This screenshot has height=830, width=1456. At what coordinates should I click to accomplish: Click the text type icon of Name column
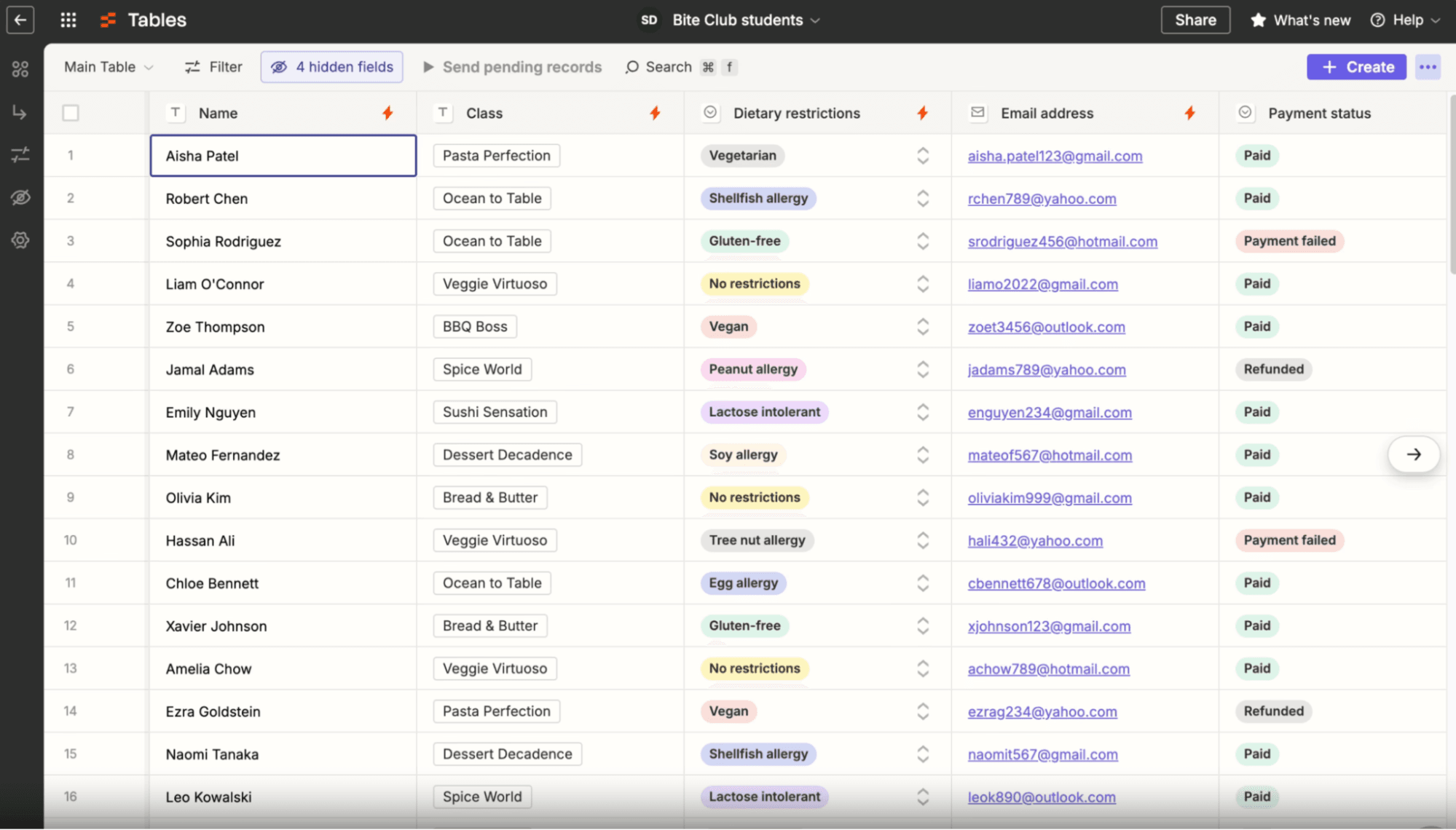point(176,113)
